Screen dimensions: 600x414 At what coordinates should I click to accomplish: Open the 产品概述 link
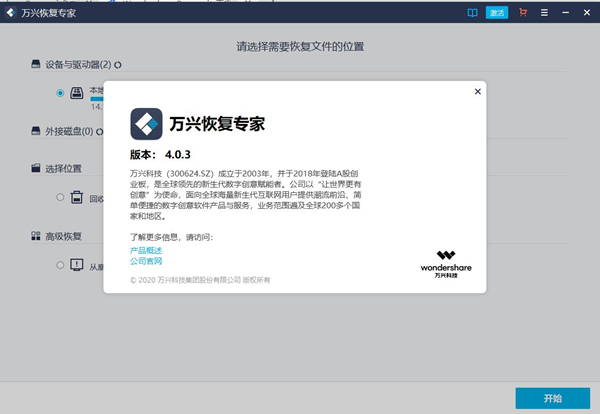[x=146, y=249]
